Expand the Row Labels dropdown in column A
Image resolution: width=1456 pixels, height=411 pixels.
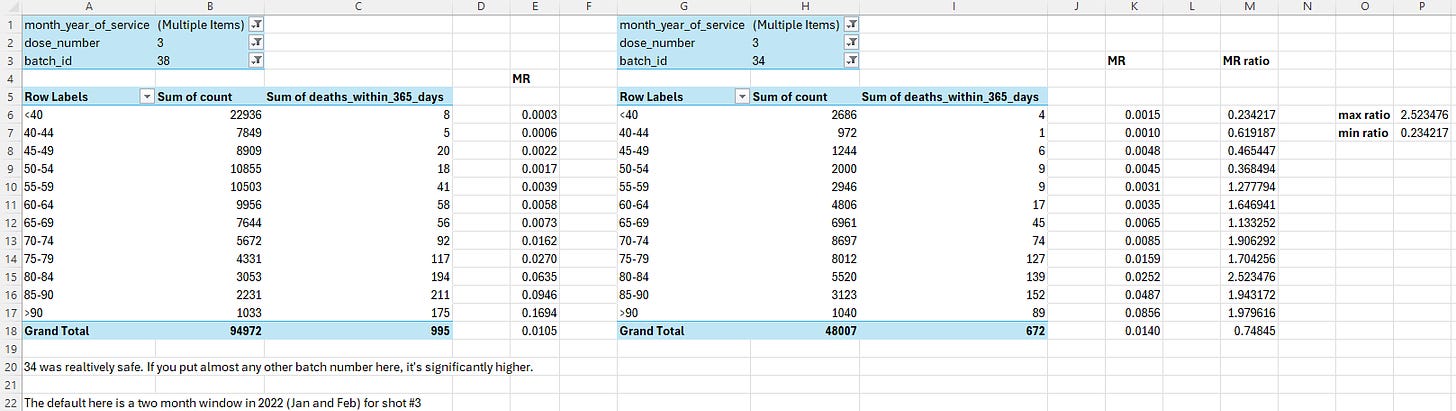point(148,97)
